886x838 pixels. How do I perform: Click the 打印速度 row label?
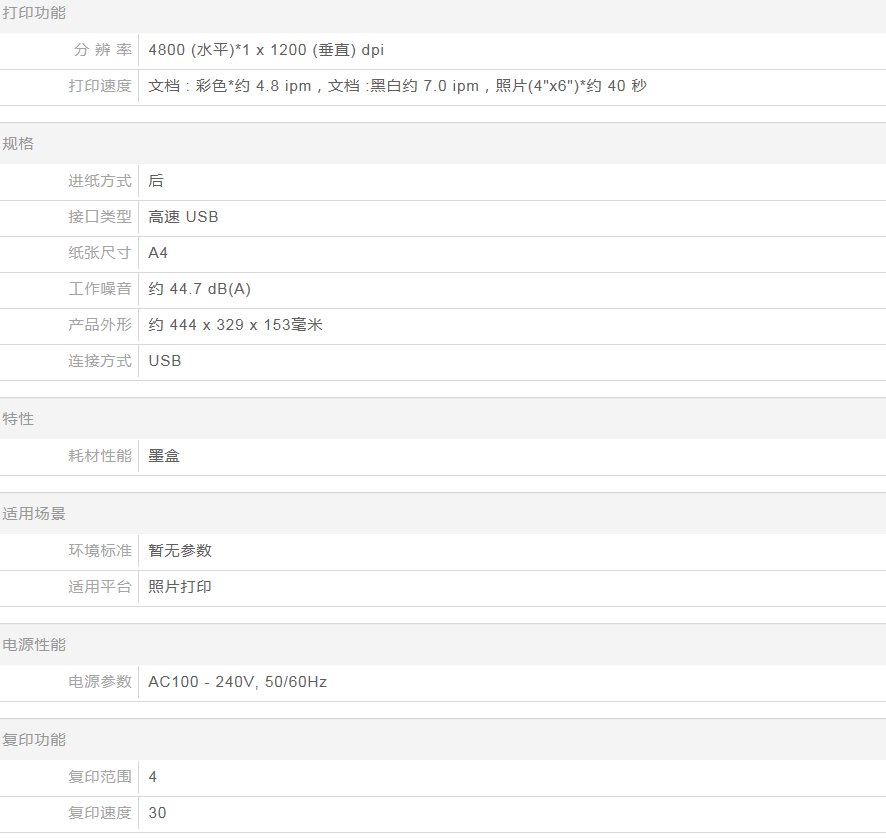[x=100, y=86]
